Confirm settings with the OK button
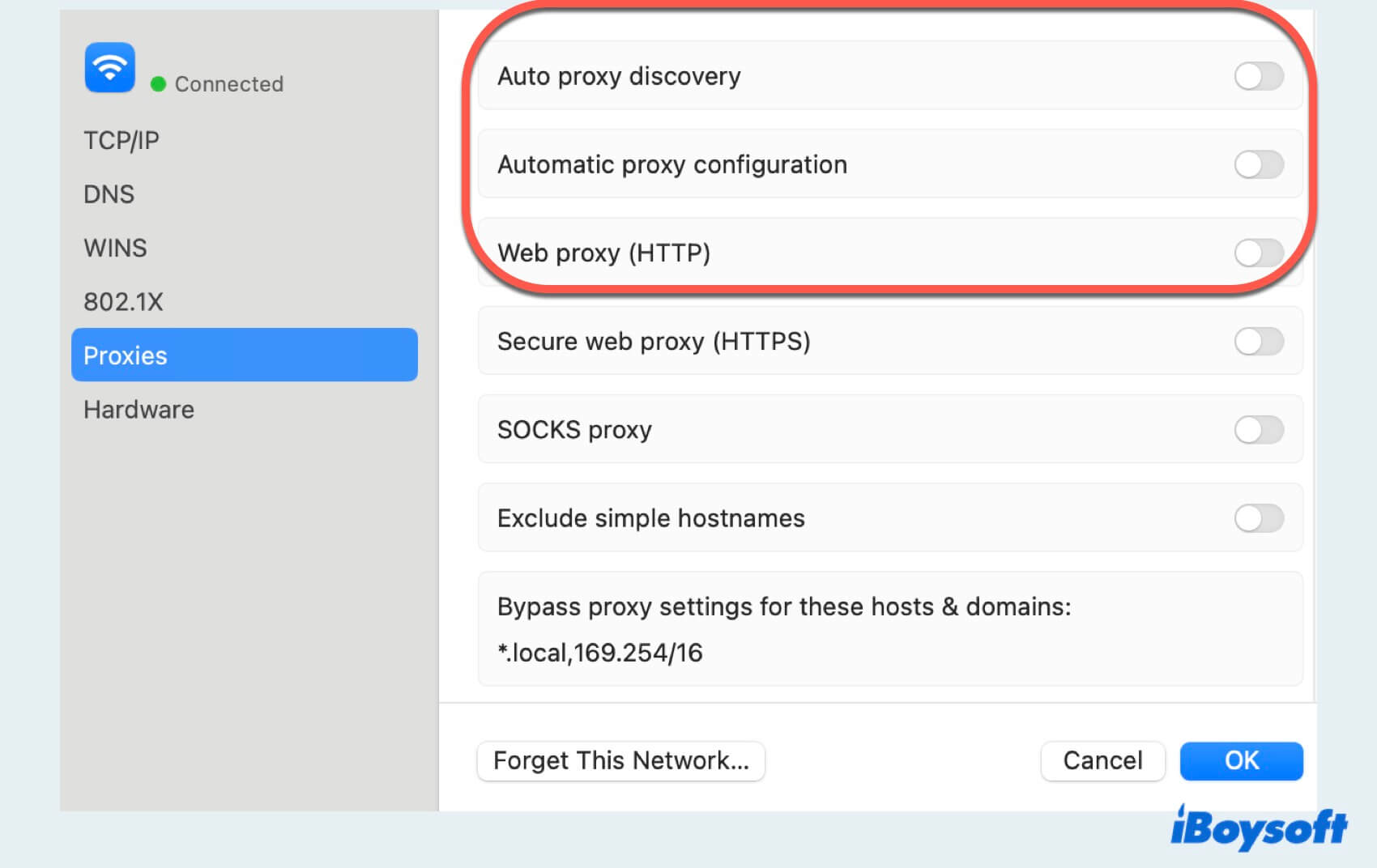 [1241, 760]
